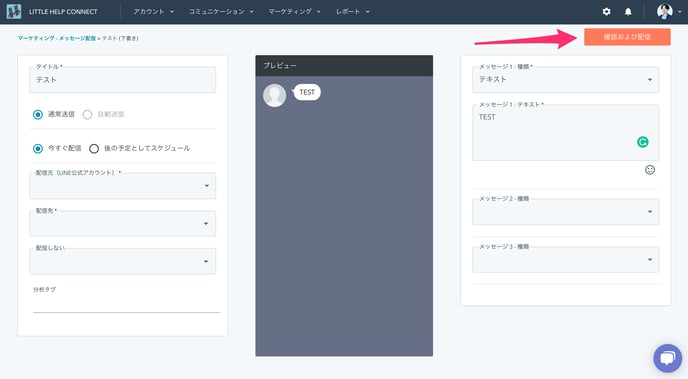Open the メッセージ3 種類 dropdown
This screenshot has height=379, width=688.
[x=566, y=260]
